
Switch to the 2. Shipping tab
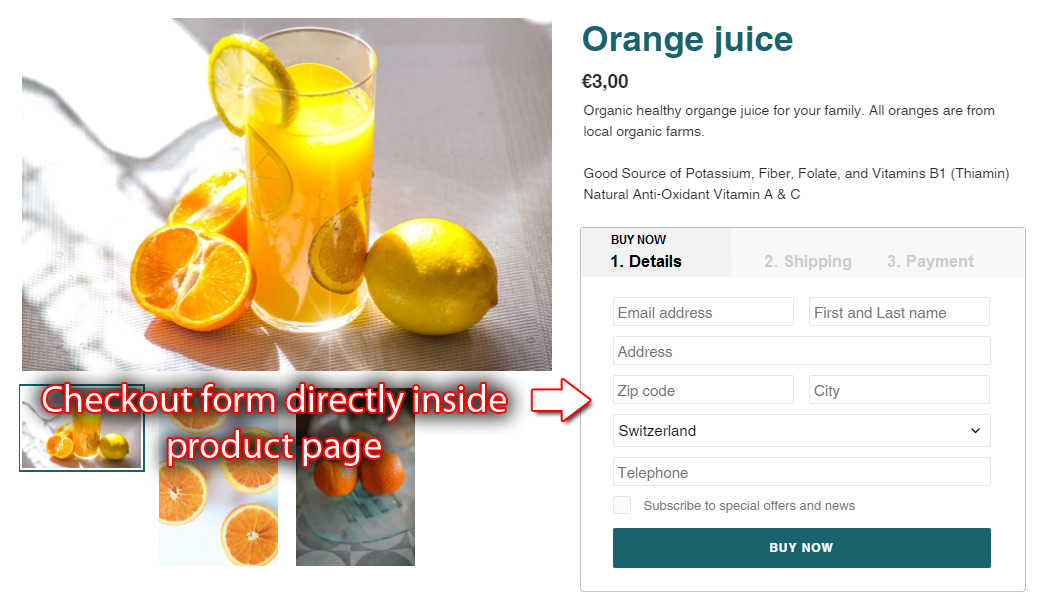[807, 261]
